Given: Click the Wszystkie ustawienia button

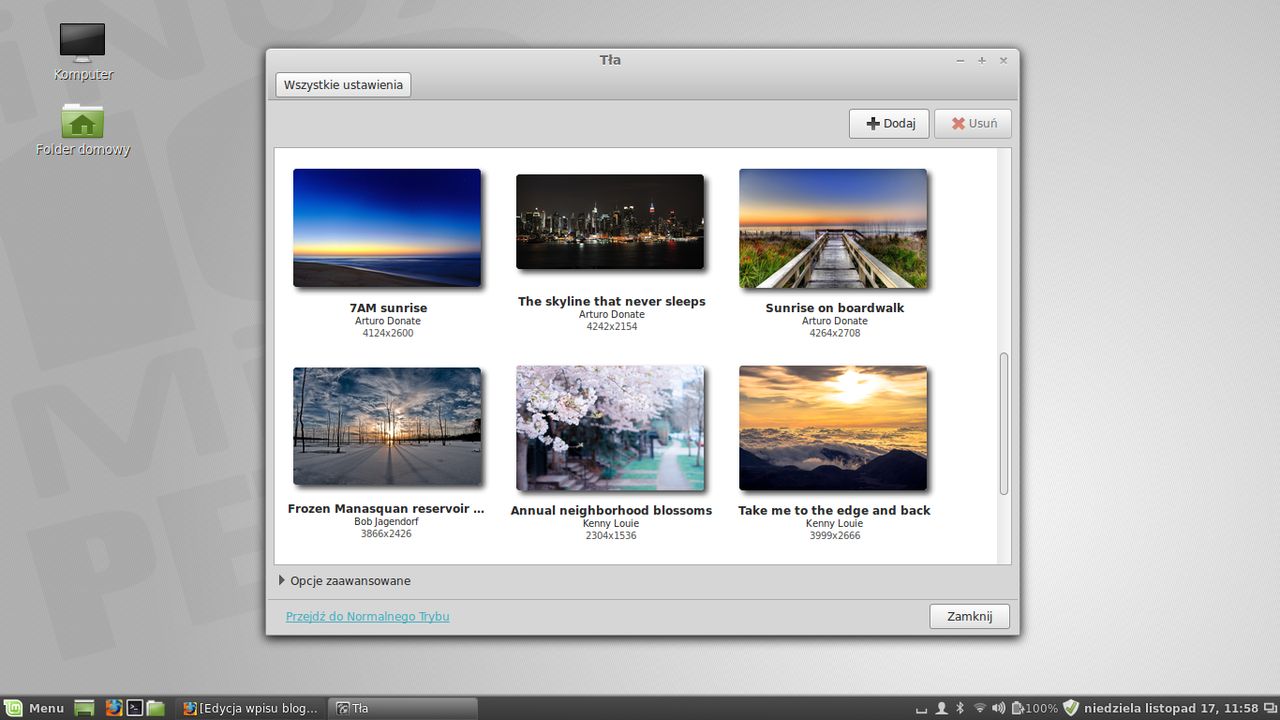Looking at the screenshot, I should (x=343, y=85).
